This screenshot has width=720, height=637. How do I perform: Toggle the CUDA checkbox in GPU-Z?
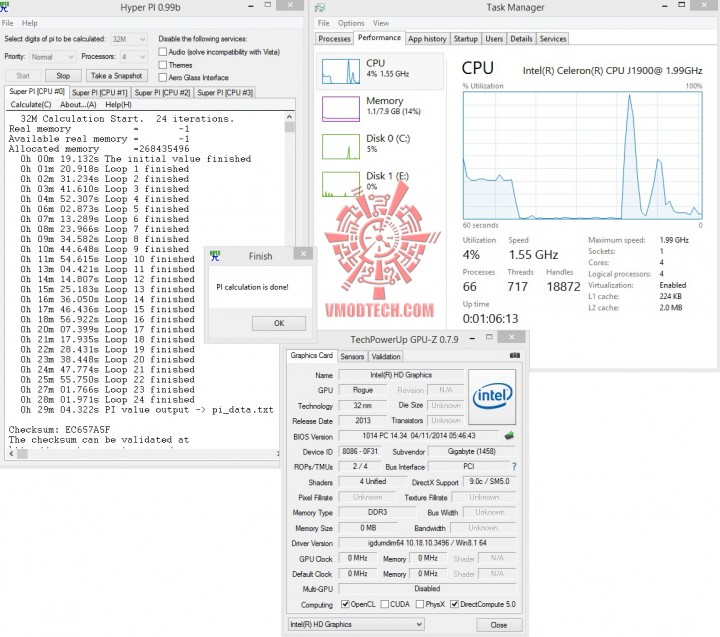pos(385,604)
